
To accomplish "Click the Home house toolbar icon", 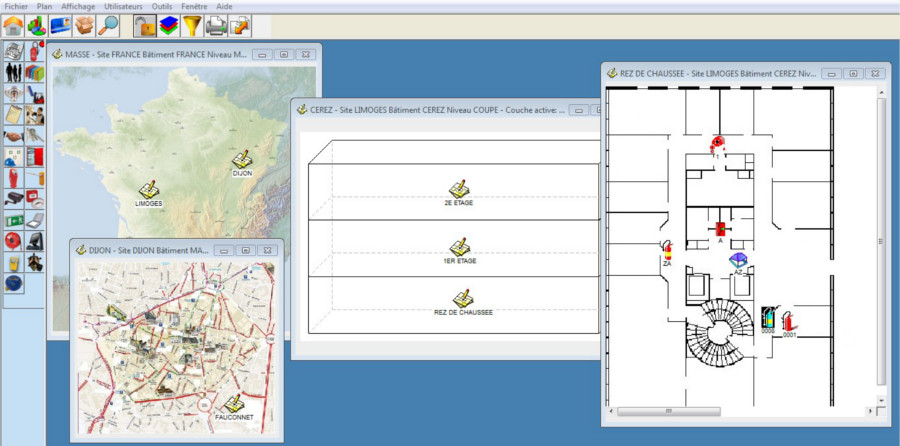I will [13, 26].
